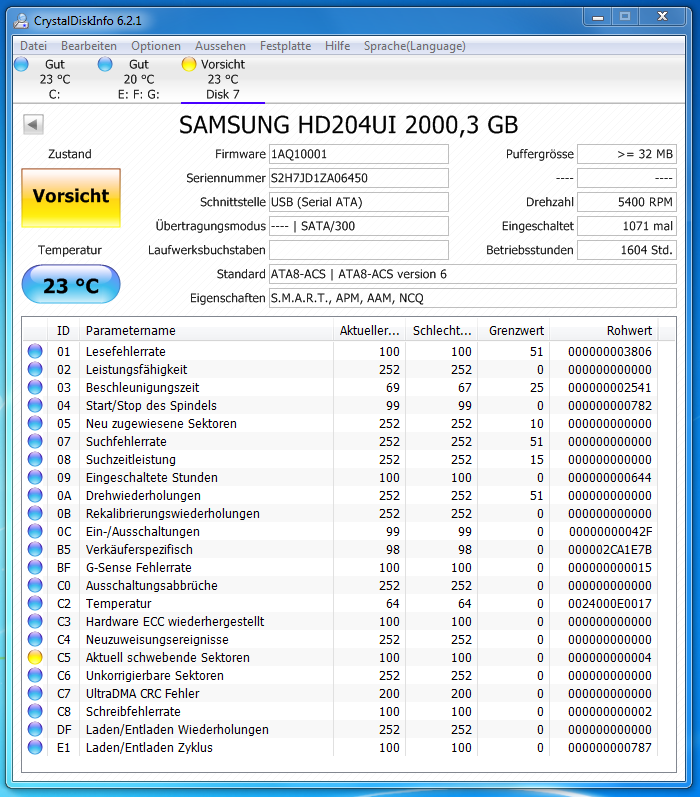Screen dimensions: 700x797
Task: Click the ID column header
Action: coord(63,331)
